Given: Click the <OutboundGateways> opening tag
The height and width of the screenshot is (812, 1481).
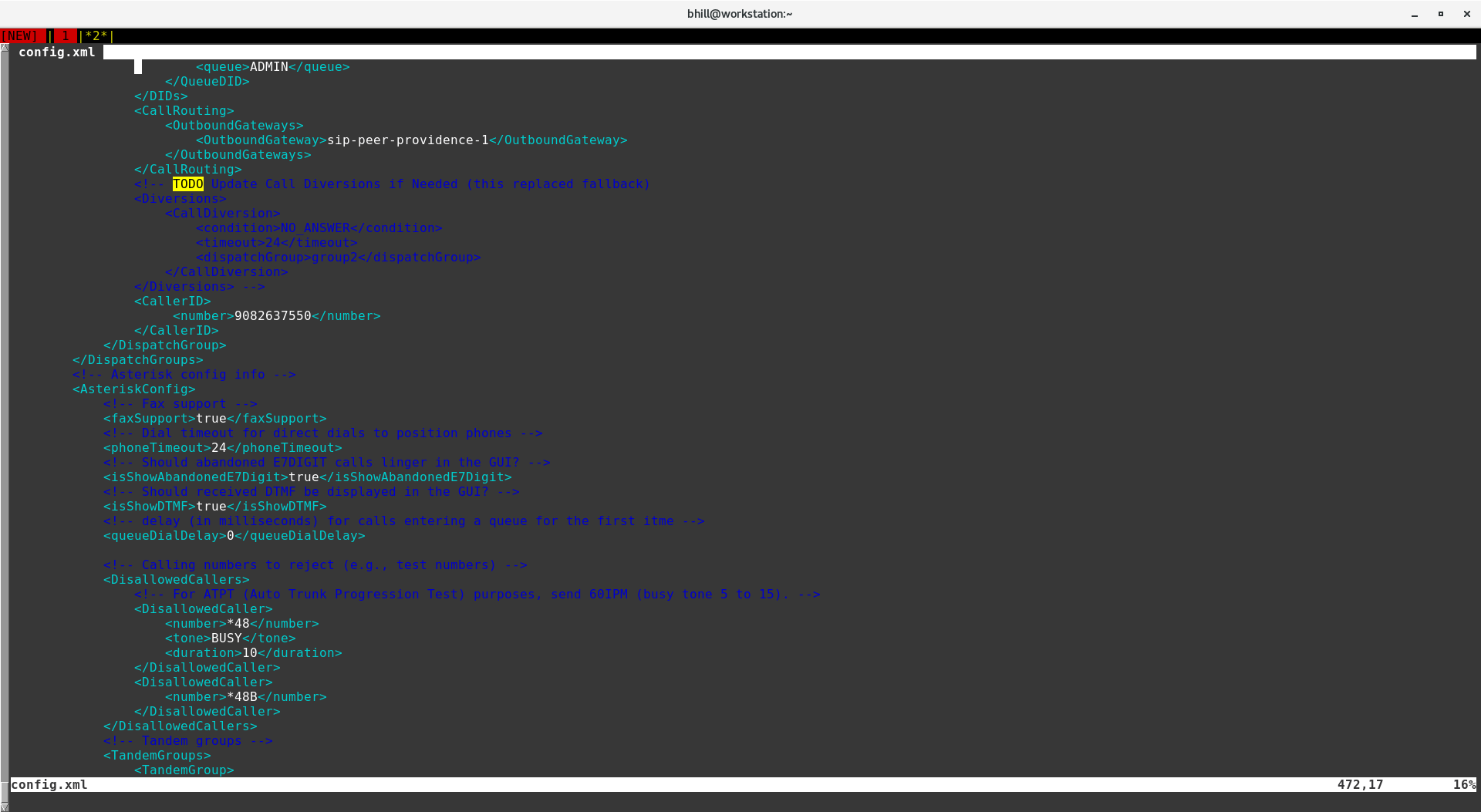Looking at the screenshot, I should coord(234,125).
